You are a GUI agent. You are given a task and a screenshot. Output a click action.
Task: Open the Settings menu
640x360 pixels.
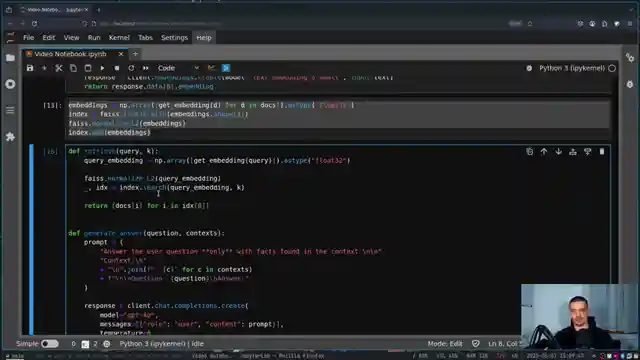[174, 38]
